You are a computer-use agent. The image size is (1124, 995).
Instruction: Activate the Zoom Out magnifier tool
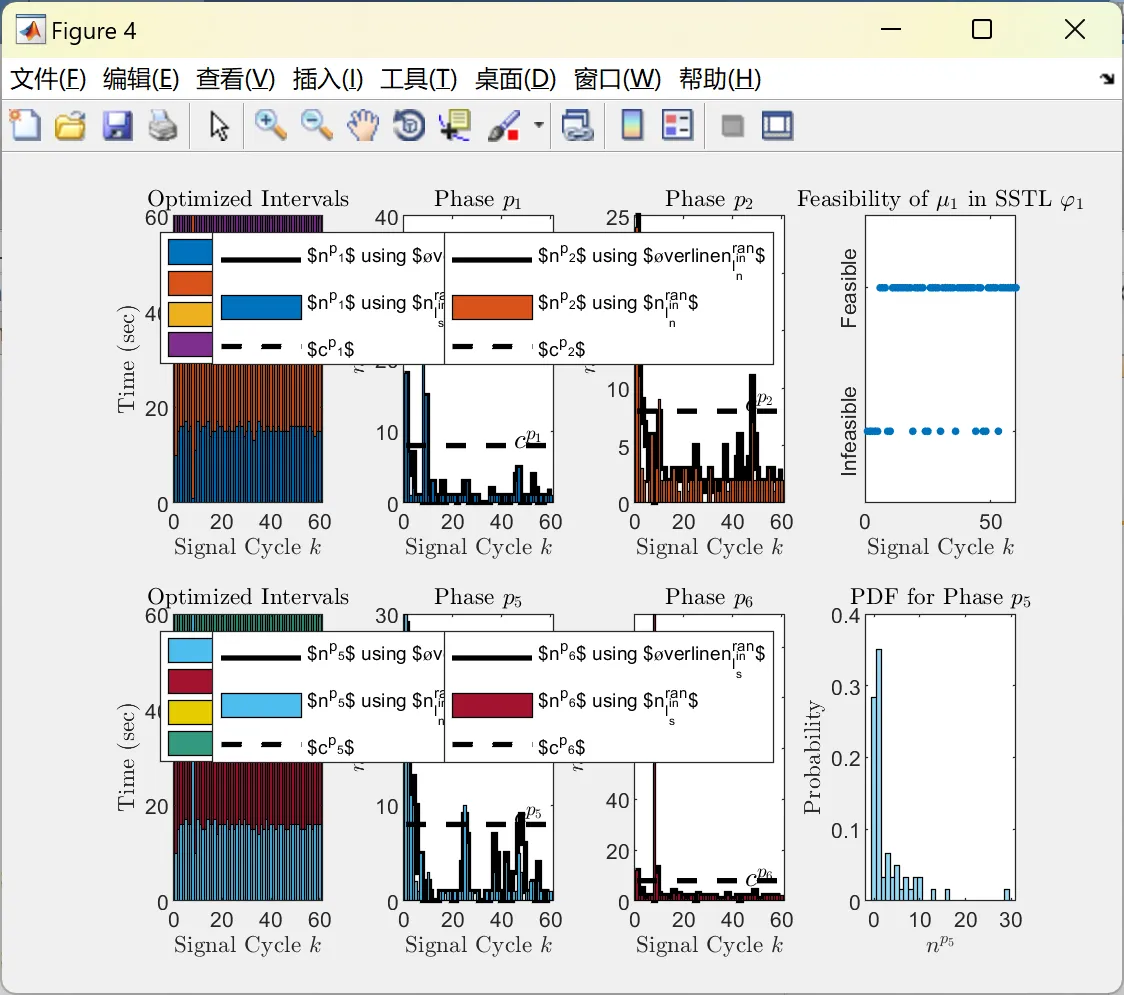316,125
